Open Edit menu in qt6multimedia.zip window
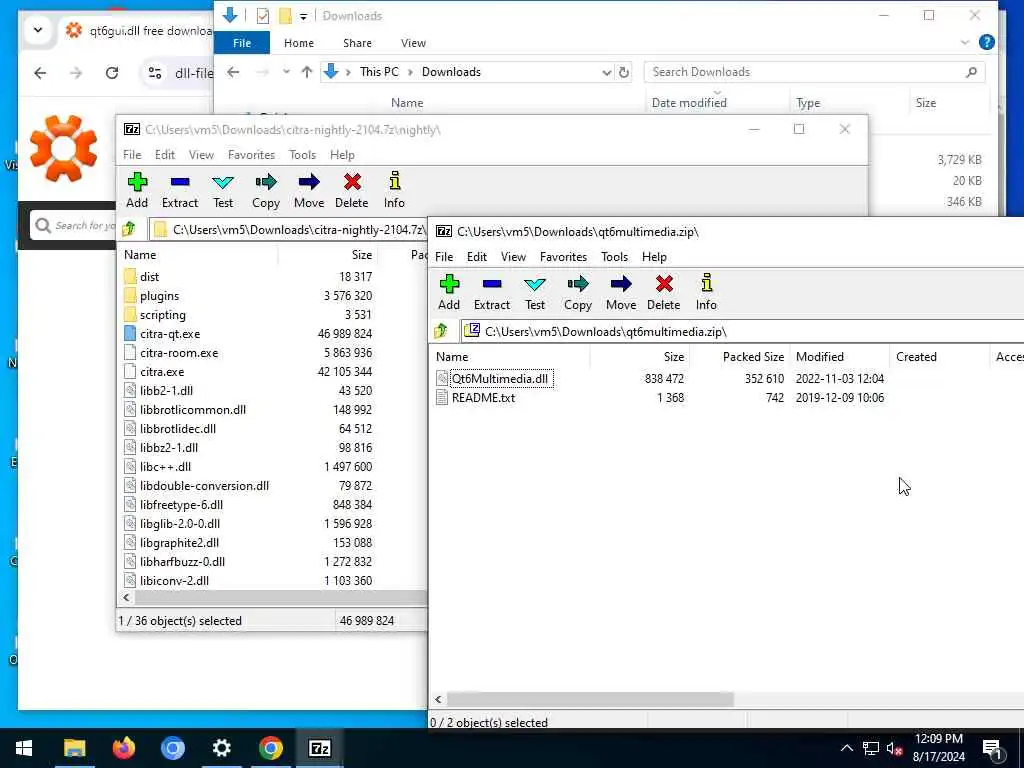1024x768 pixels. pyautogui.click(x=477, y=257)
